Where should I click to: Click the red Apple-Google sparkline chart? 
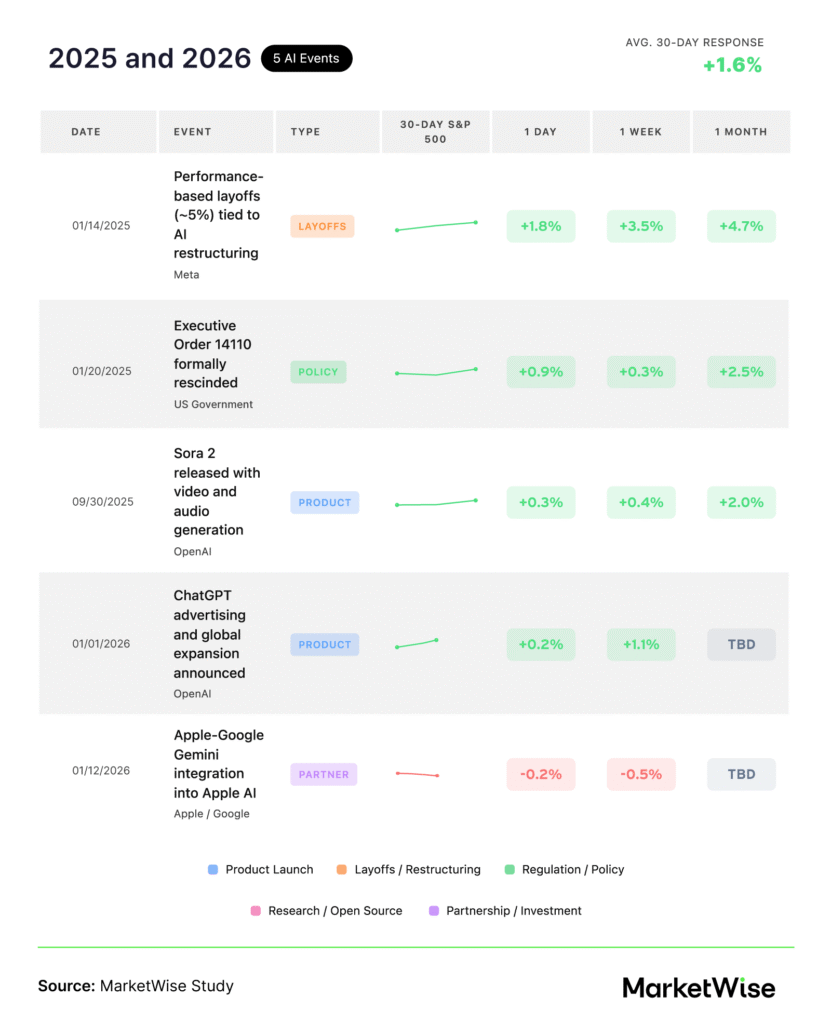tap(417, 774)
